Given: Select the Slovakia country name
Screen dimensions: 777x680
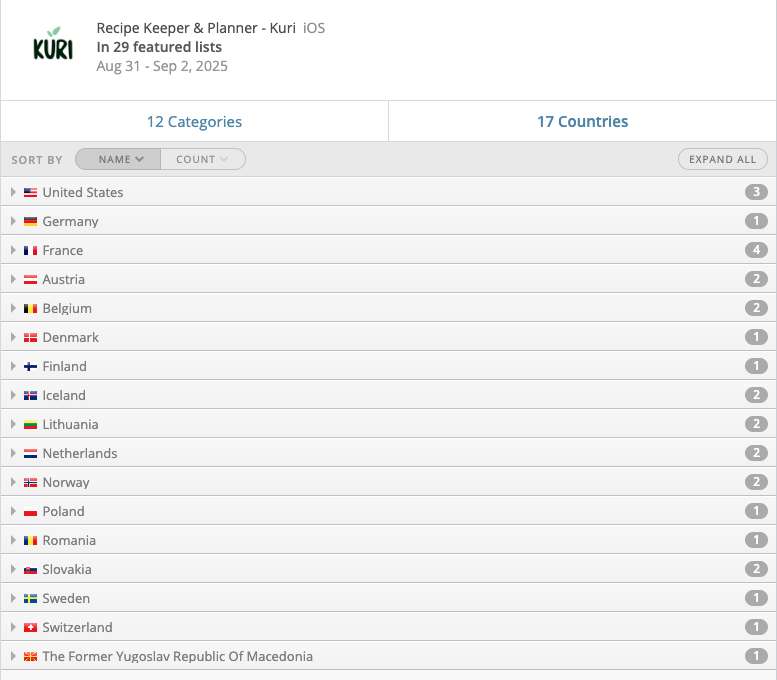Looking at the screenshot, I should (67, 569).
